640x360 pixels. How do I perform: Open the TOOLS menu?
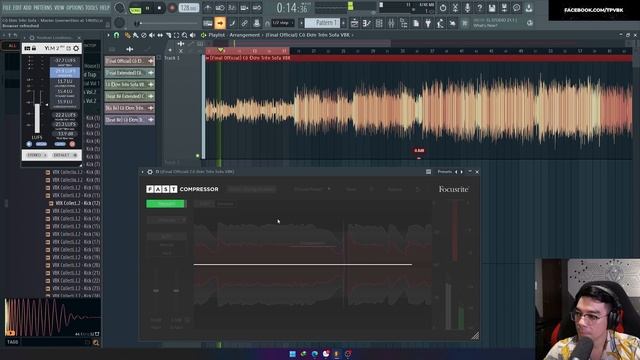(x=92, y=8)
